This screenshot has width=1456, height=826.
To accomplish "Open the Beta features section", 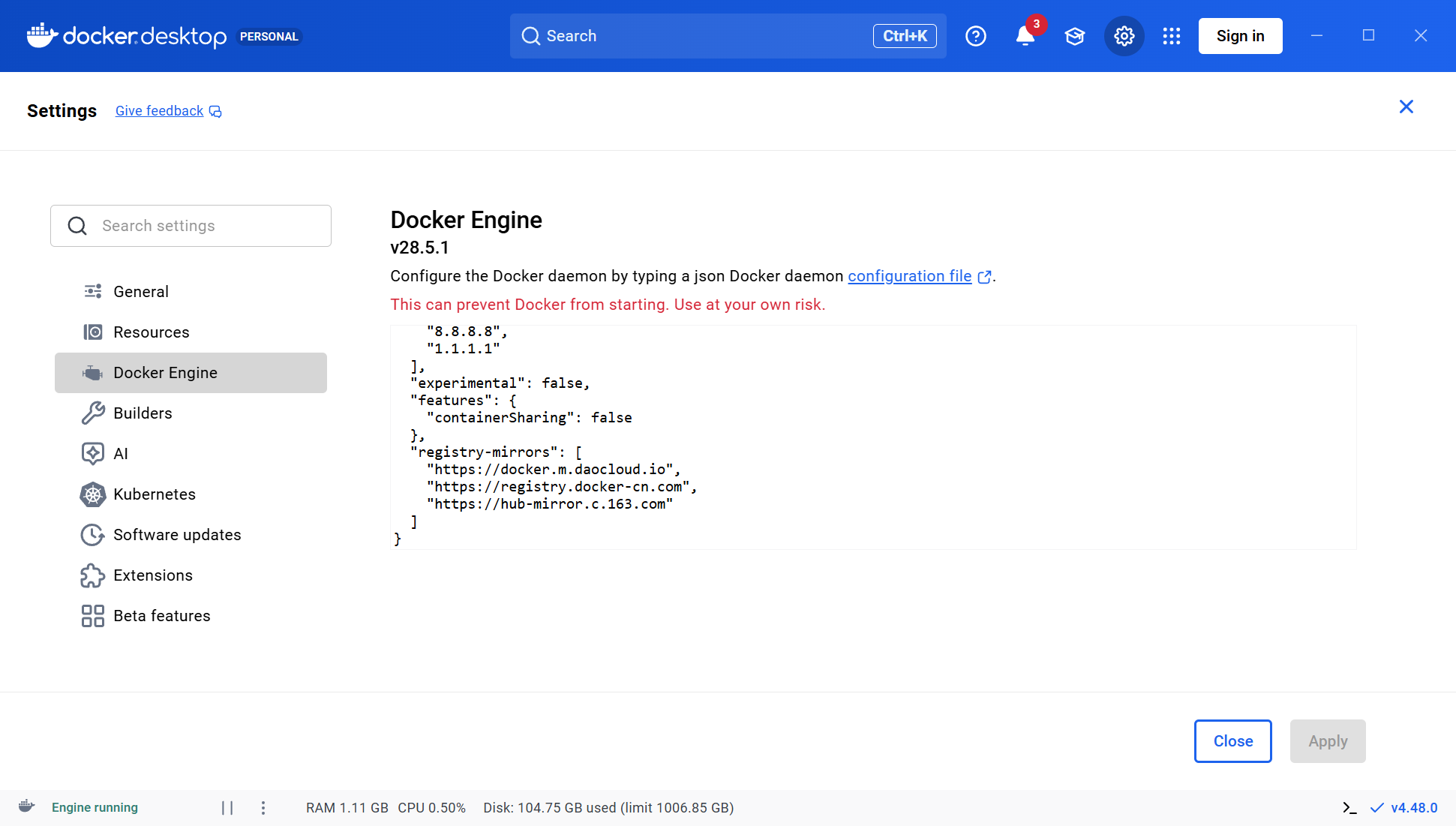I will click(x=161, y=616).
